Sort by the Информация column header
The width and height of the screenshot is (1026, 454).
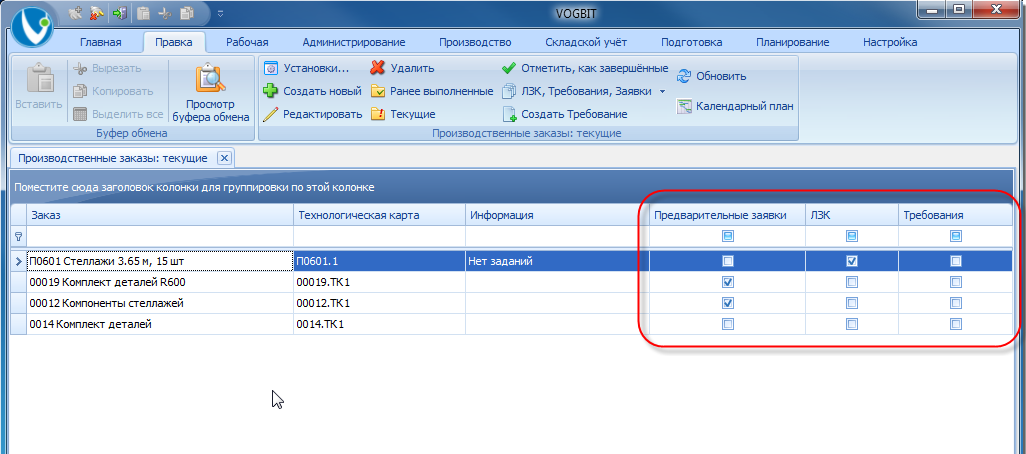pyautogui.click(x=556, y=215)
